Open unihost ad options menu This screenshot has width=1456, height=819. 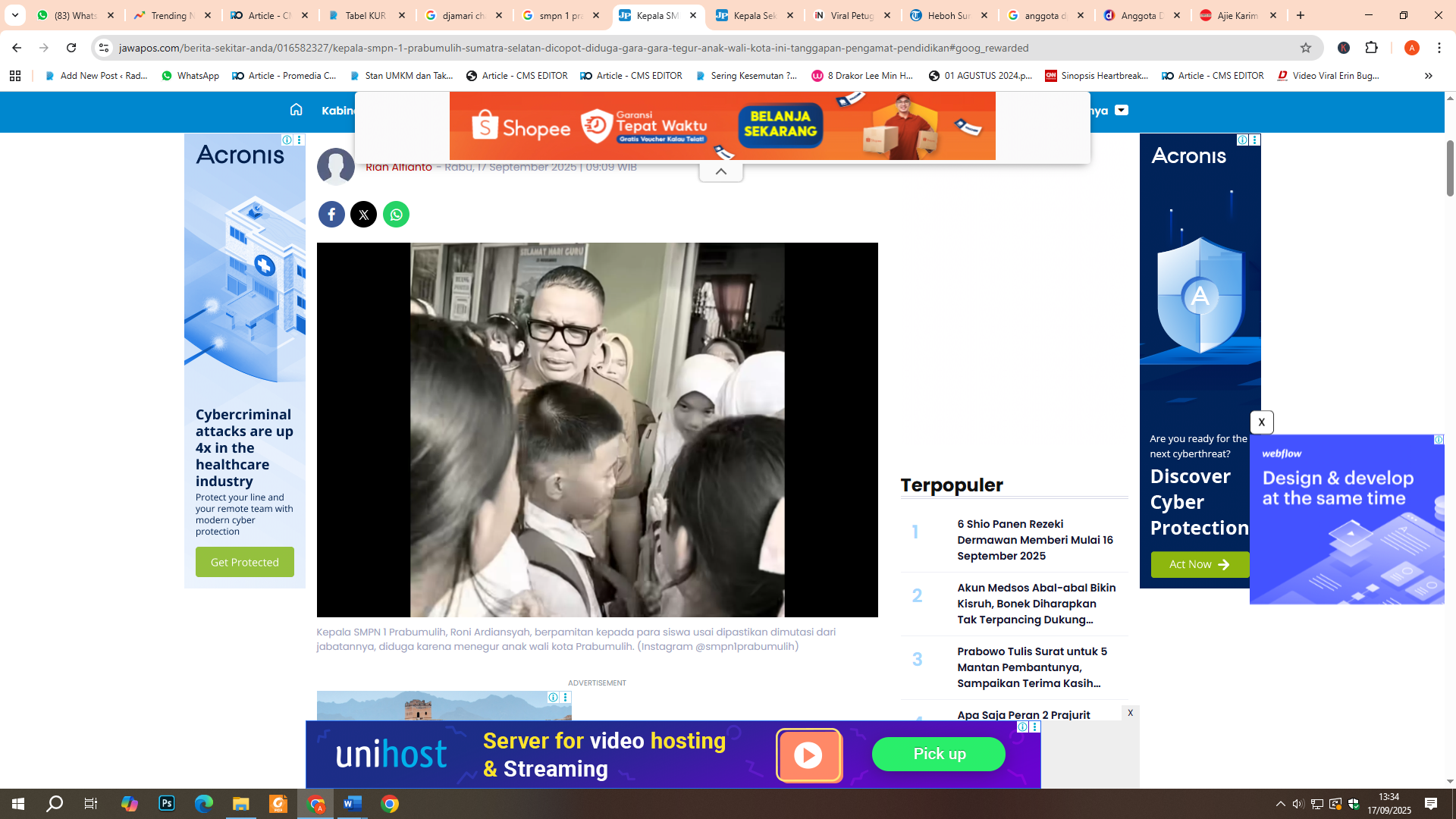(1035, 727)
